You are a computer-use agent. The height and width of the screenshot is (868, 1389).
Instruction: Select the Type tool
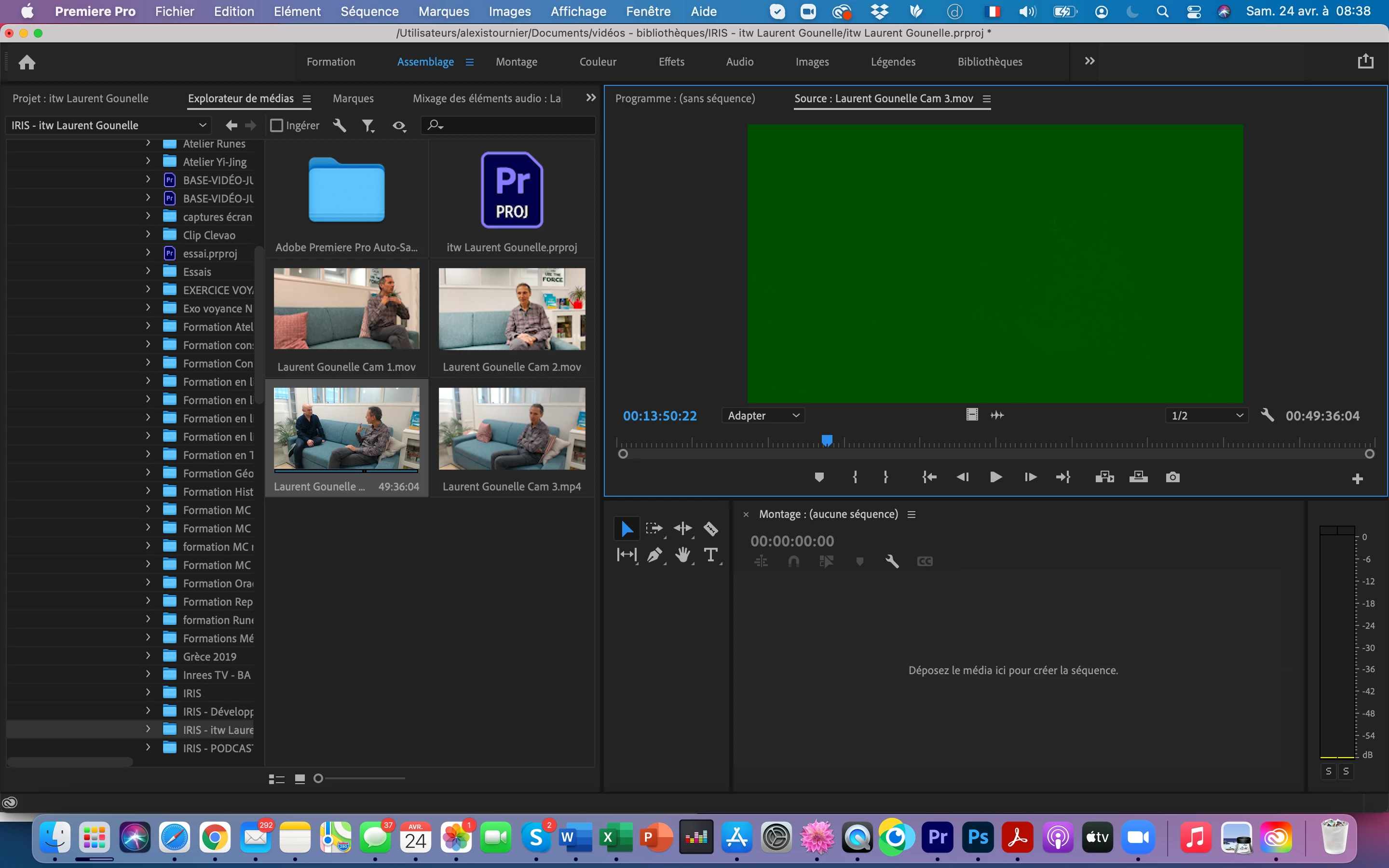tap(710, 555)
